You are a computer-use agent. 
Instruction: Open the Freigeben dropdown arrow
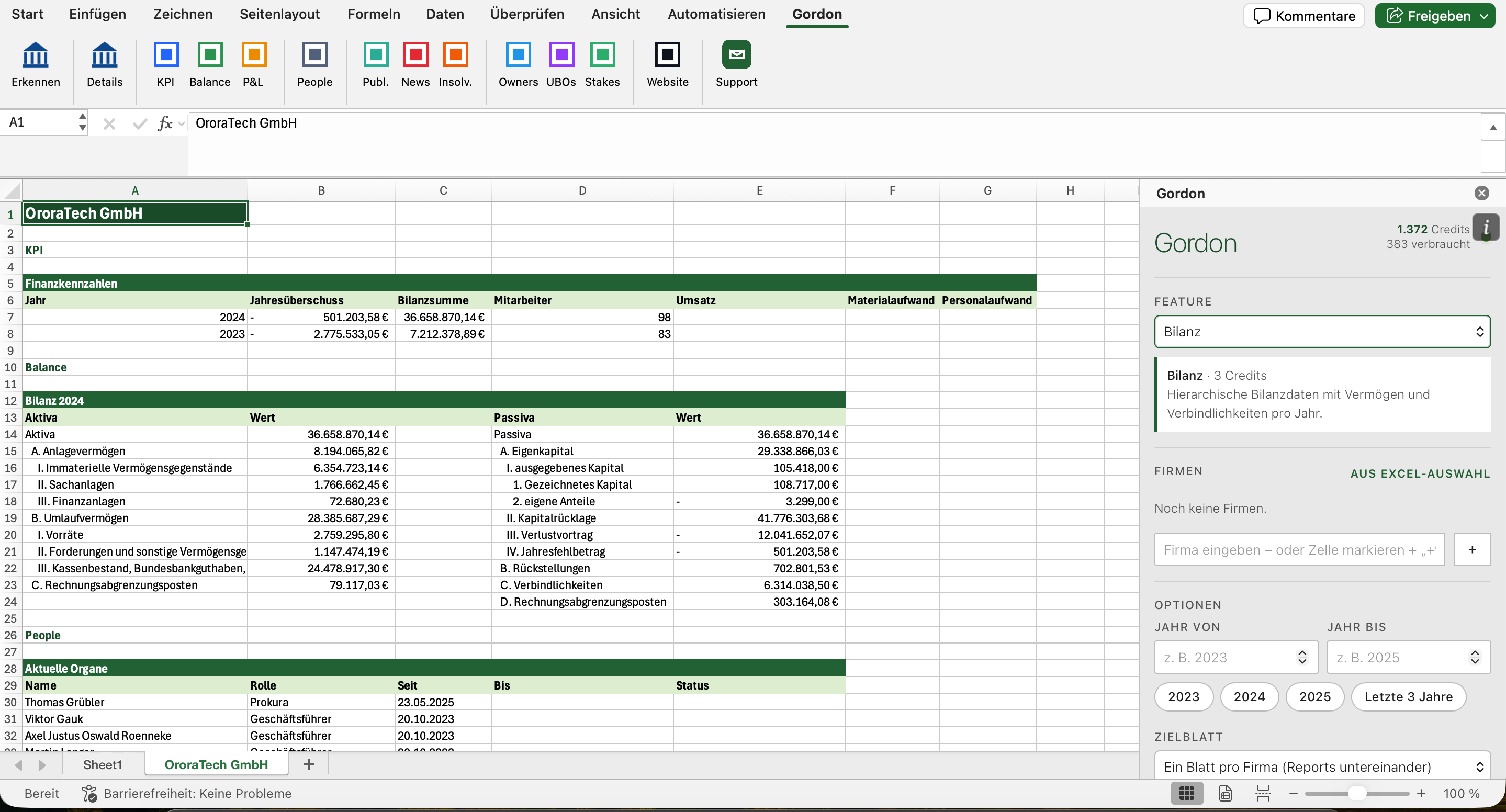(1484, 16)
